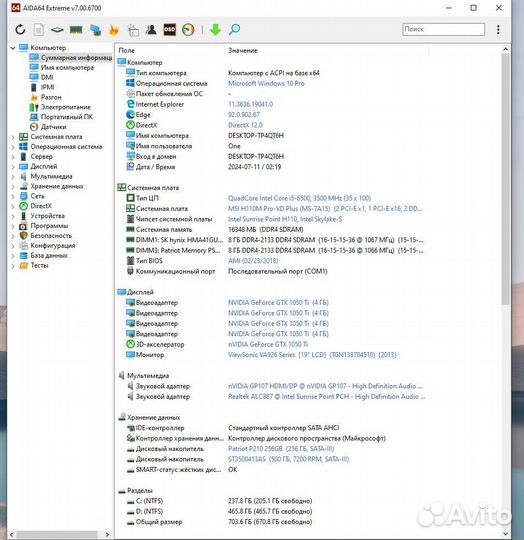Select the DIMM1: SK hynix memory row
This screenshot has height=540, width=524.
point(275,240)
